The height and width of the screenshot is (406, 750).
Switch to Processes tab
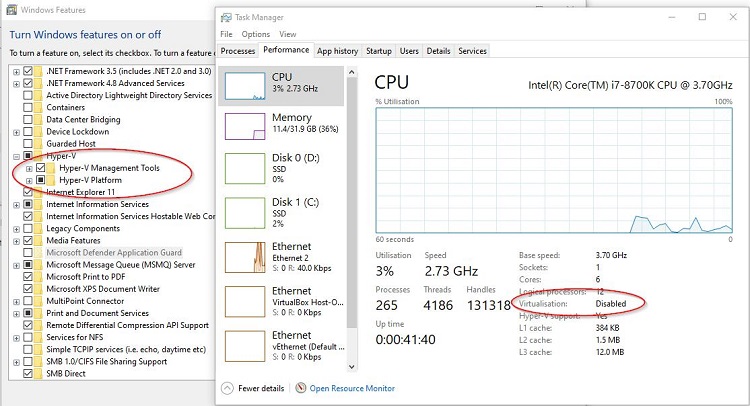pos(238,51)
